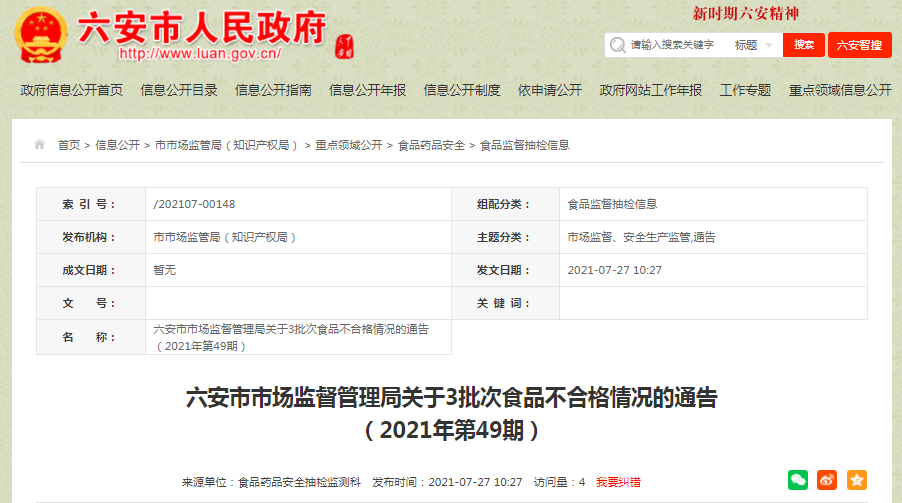This screenshot has width=902, height=503.
Task: Open 政府信息公开首页 menu item
Action: tap(72, 90)
